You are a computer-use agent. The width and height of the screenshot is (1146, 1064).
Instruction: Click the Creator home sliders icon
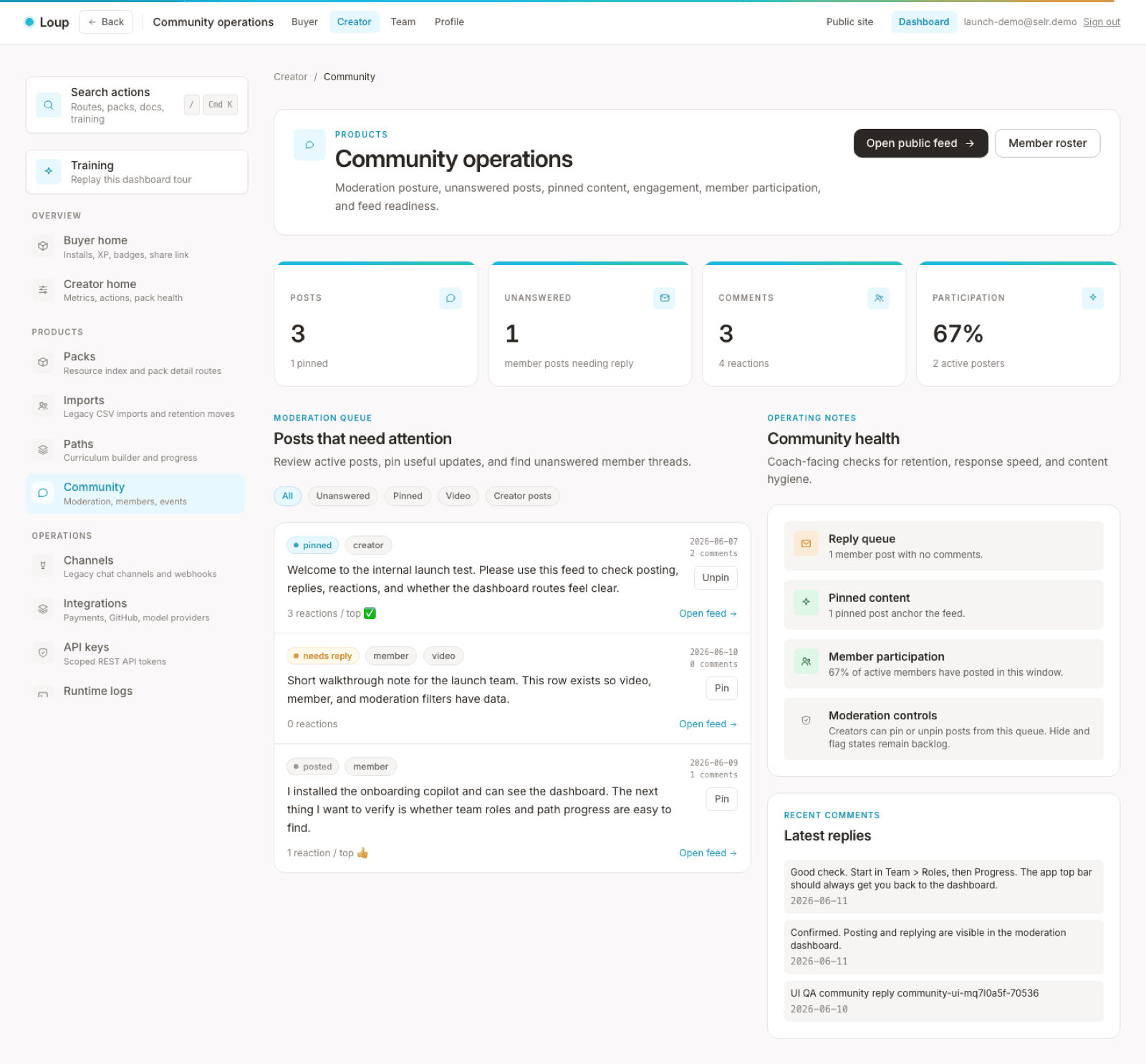[43, 289]
